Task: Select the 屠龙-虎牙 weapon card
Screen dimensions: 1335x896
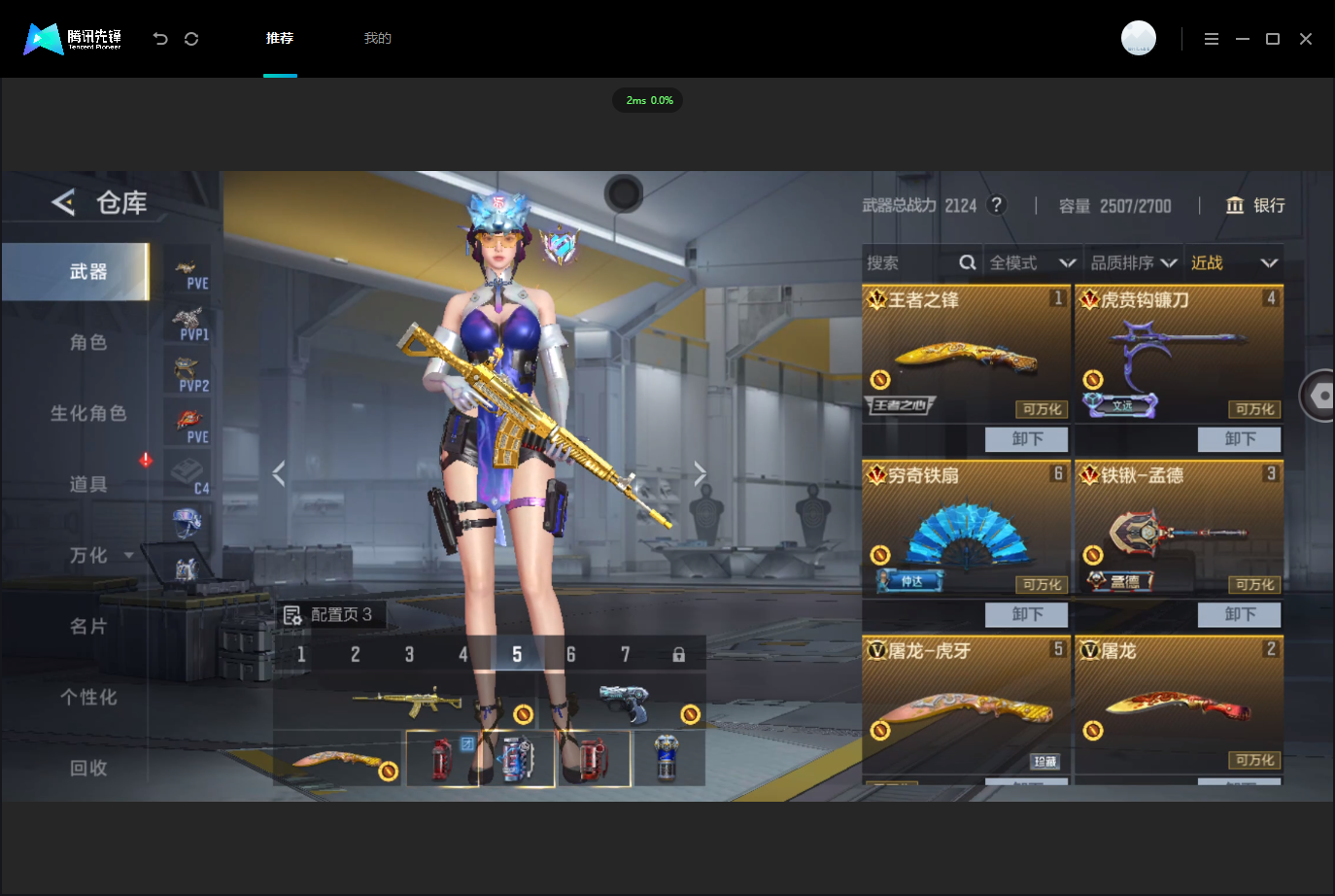Action: [x=966, y=705]
